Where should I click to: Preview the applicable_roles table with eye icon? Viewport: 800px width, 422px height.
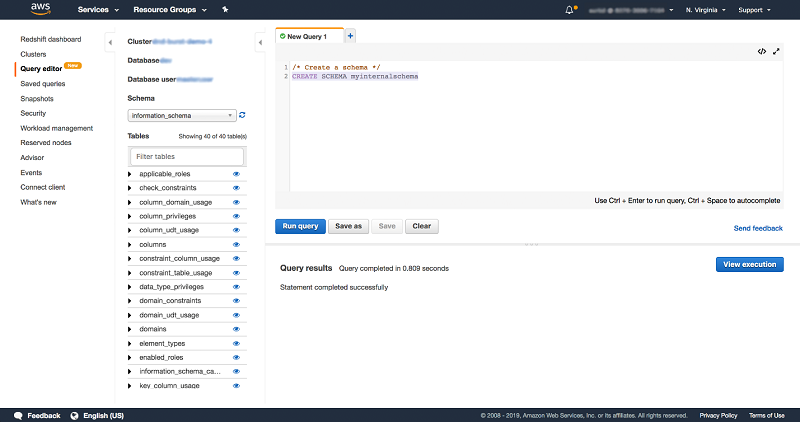click(237, 174)
